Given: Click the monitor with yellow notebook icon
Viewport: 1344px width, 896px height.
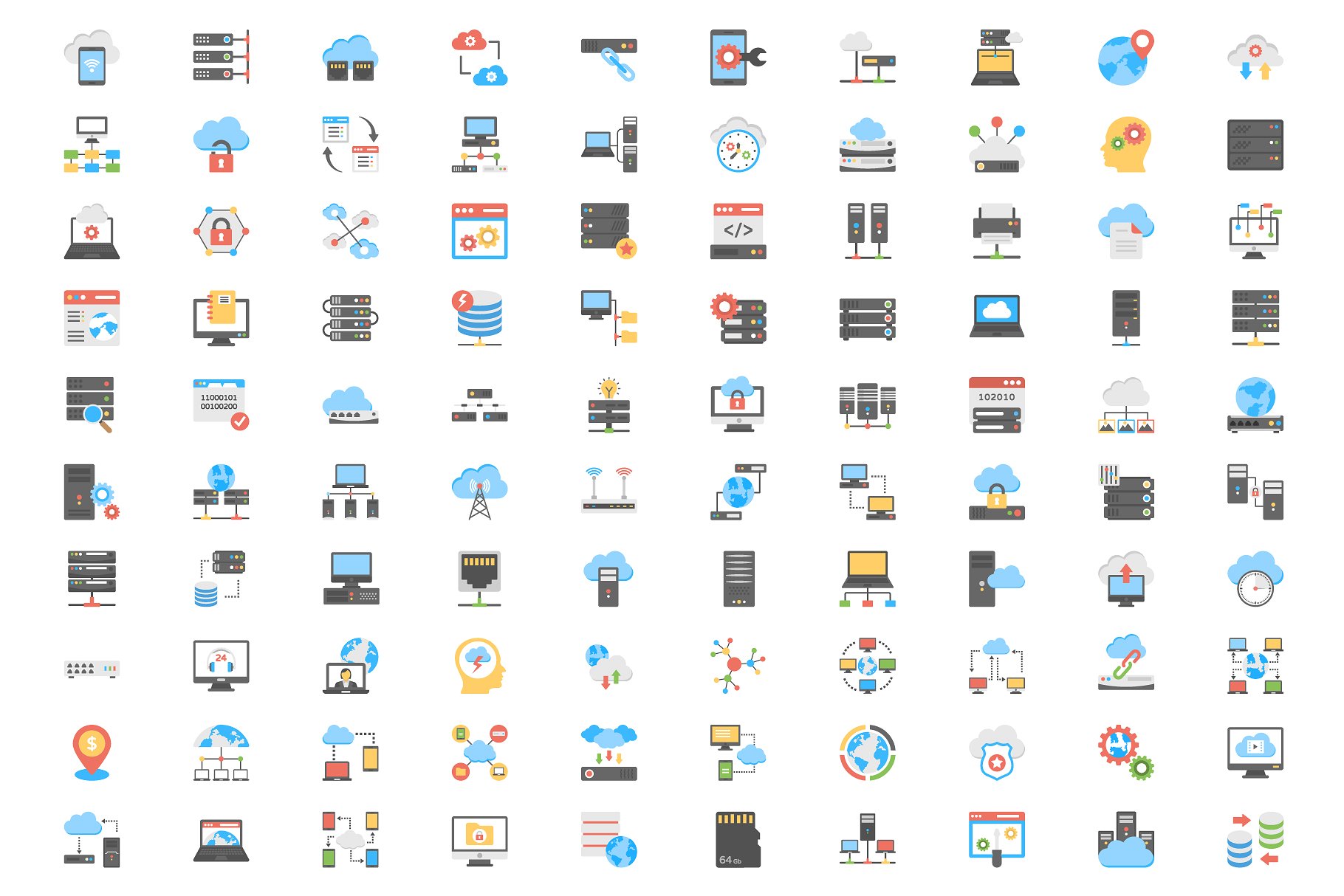Looking at the screenshot, I should coord(221,317).
